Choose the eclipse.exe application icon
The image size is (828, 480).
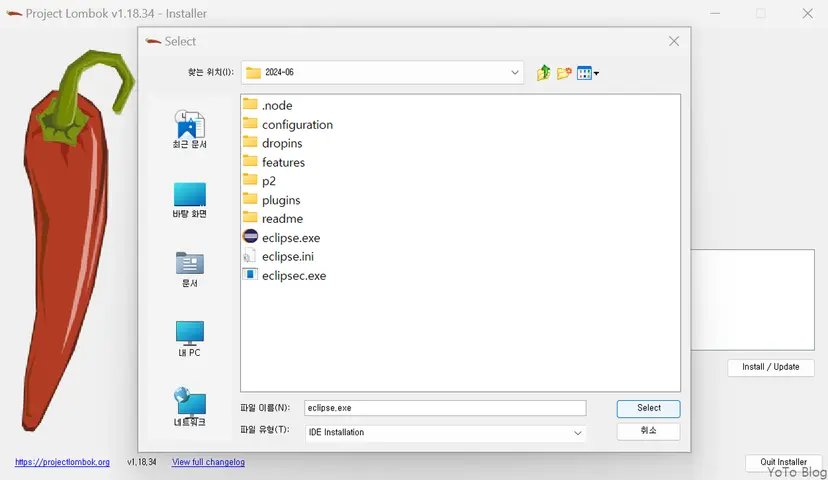tap(250, 237)
